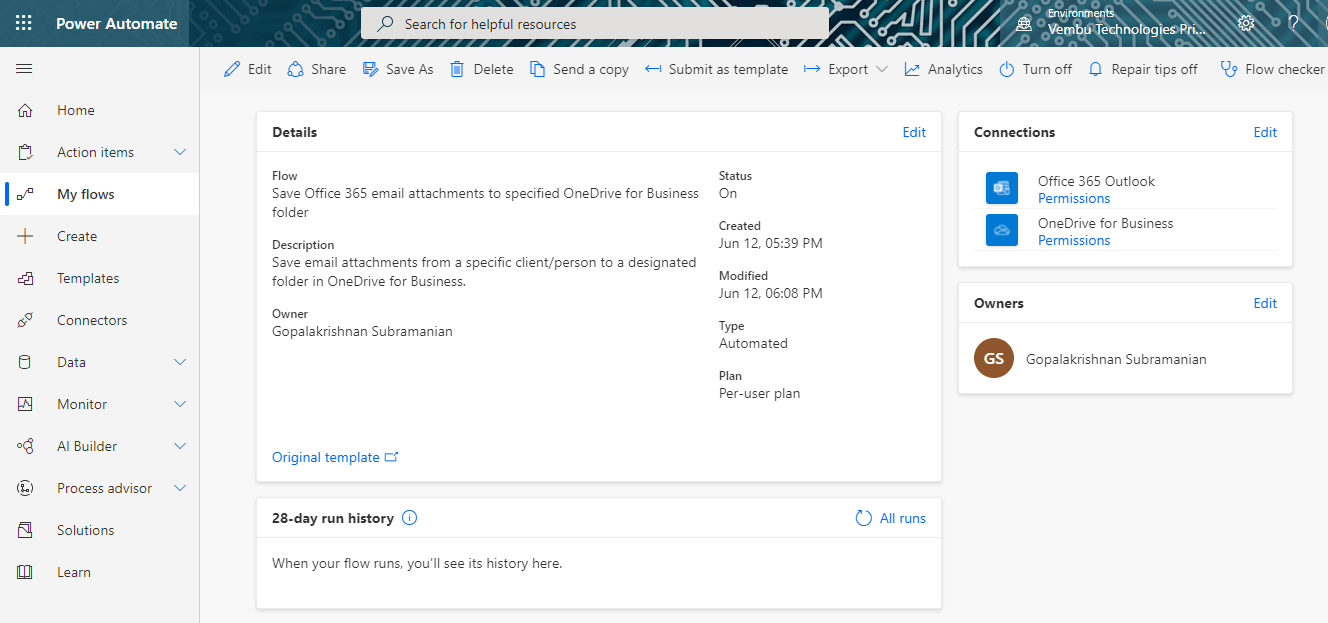Viewport: 1328px width, 623px height.
Task: Click Send a copy
Action: [x=580, y=69]
